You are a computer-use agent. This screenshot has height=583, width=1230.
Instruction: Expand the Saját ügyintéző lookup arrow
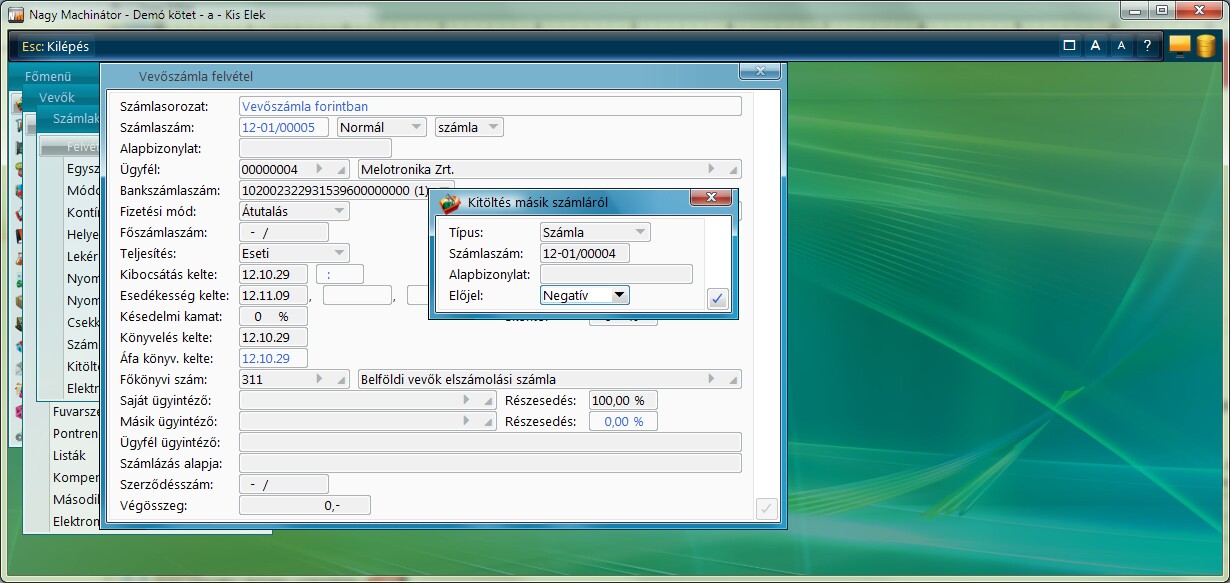coord(466,400)
